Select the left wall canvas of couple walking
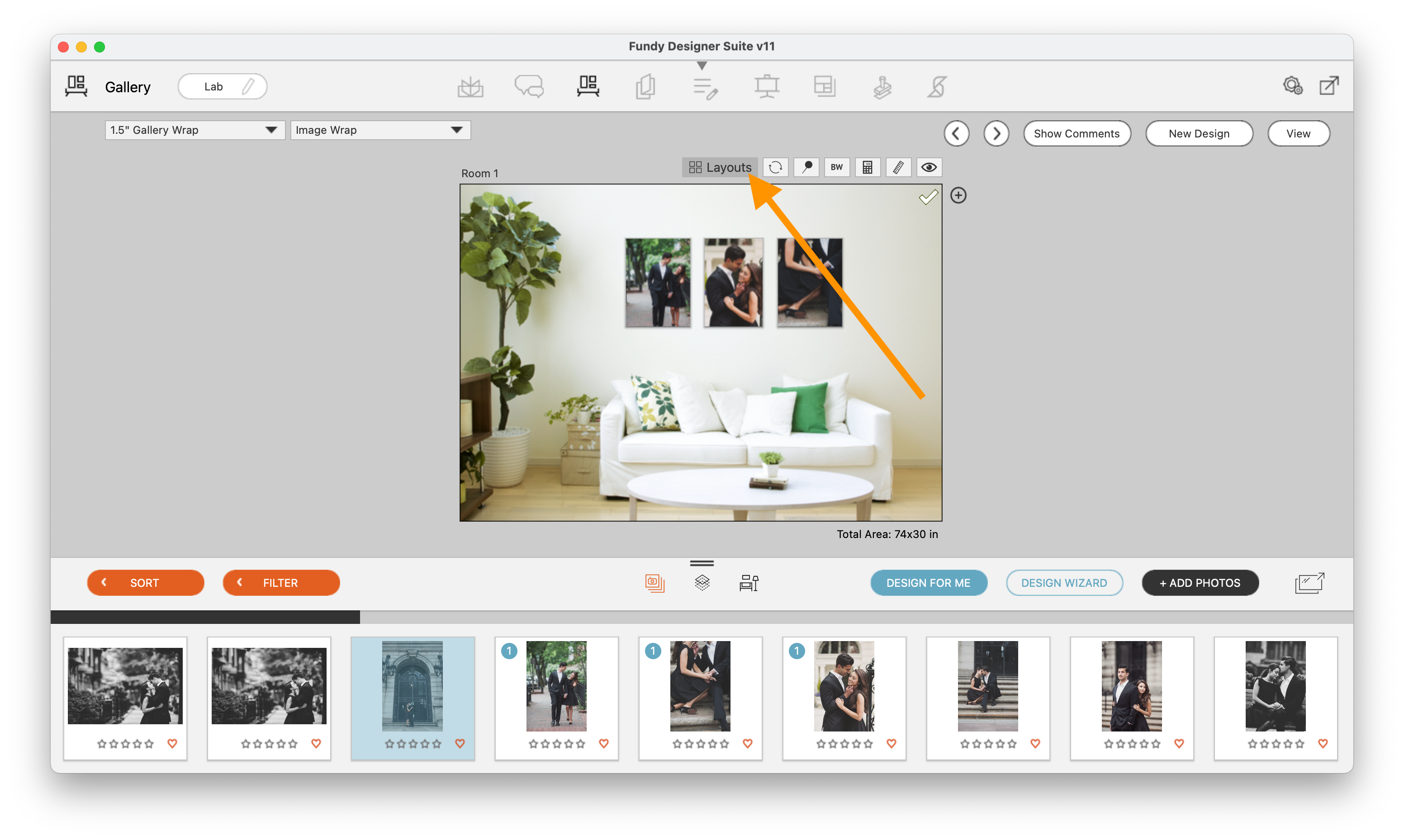This screenshot has height=840, width=1404. pyautogui.click(x=658, y=283)
